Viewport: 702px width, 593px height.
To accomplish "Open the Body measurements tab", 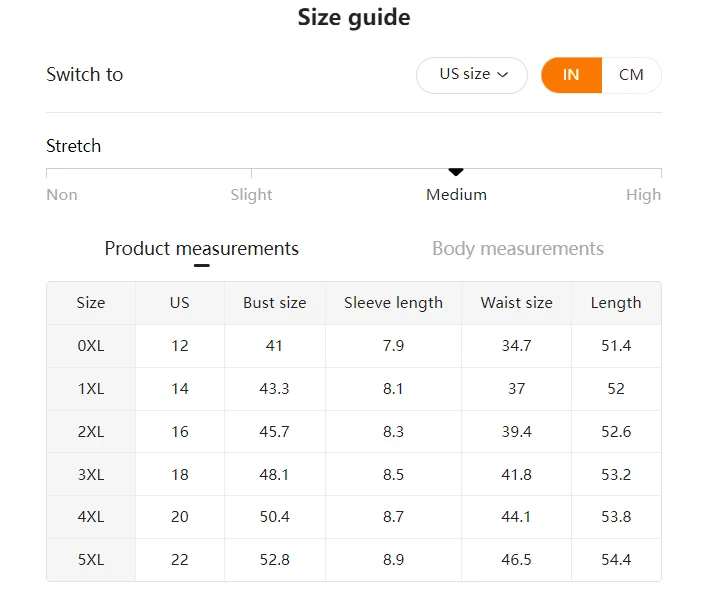I will (x=517, y=249).
